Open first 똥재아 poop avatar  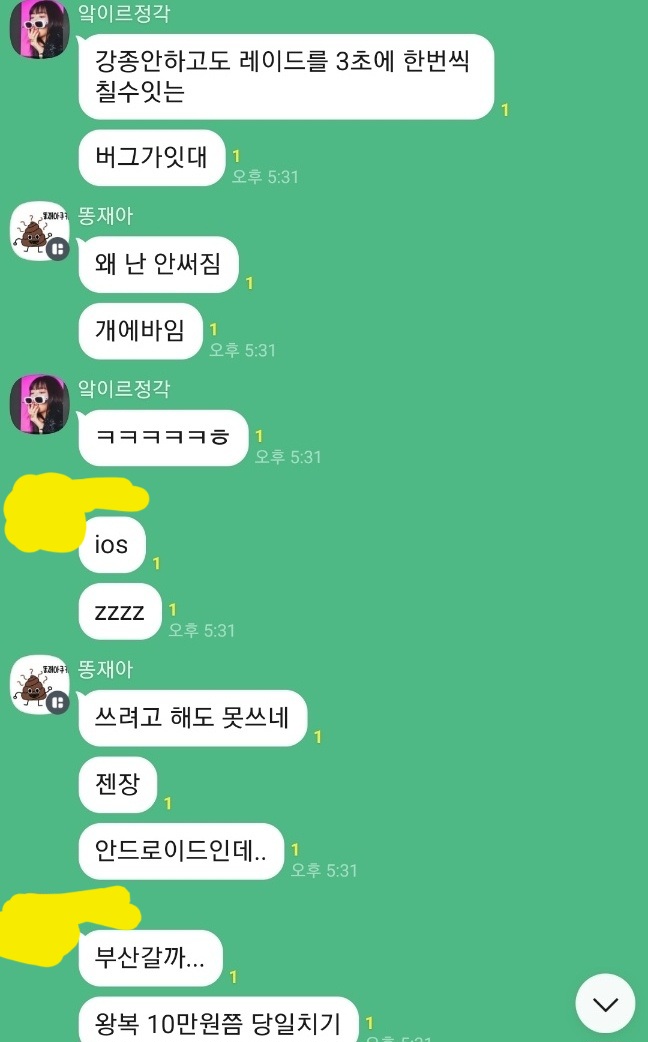coord(40,231)
